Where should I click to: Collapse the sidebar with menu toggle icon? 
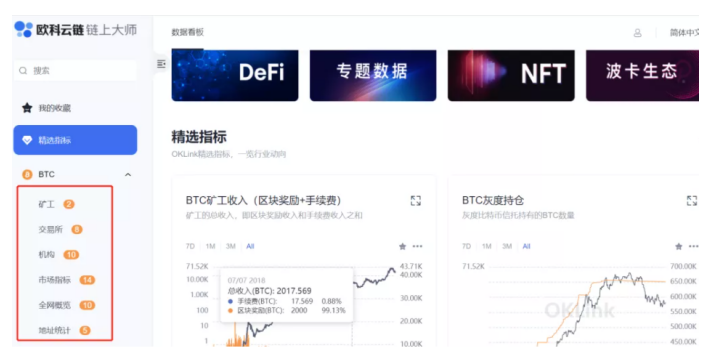[161, 64]
